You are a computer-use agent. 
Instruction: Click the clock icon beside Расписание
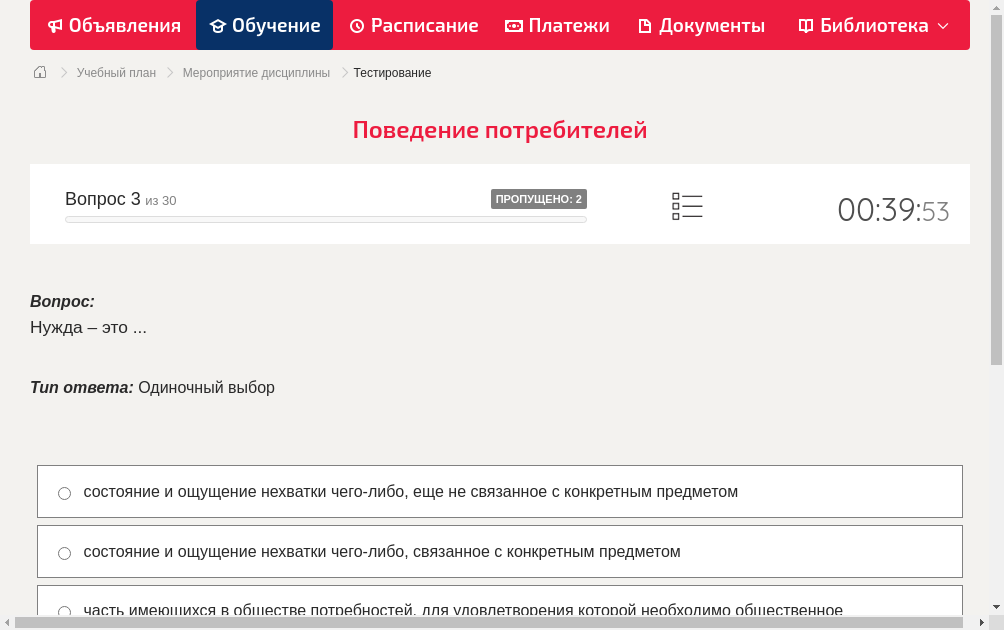357,26
